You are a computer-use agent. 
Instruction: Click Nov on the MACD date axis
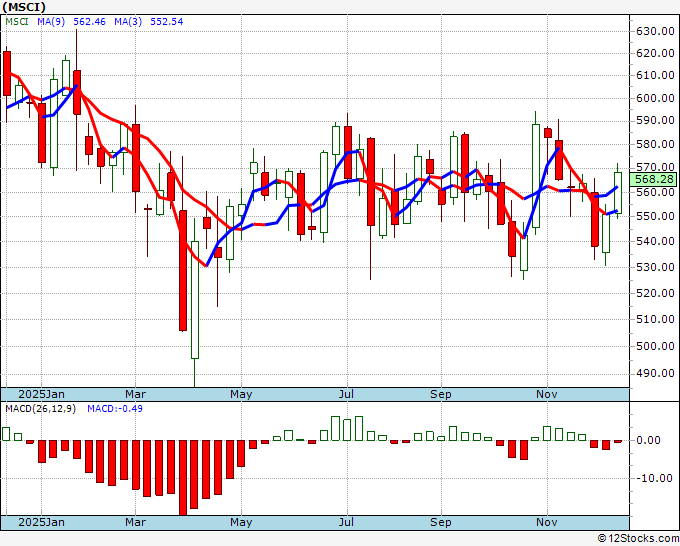pyautogui.click(x=547, y=522)
